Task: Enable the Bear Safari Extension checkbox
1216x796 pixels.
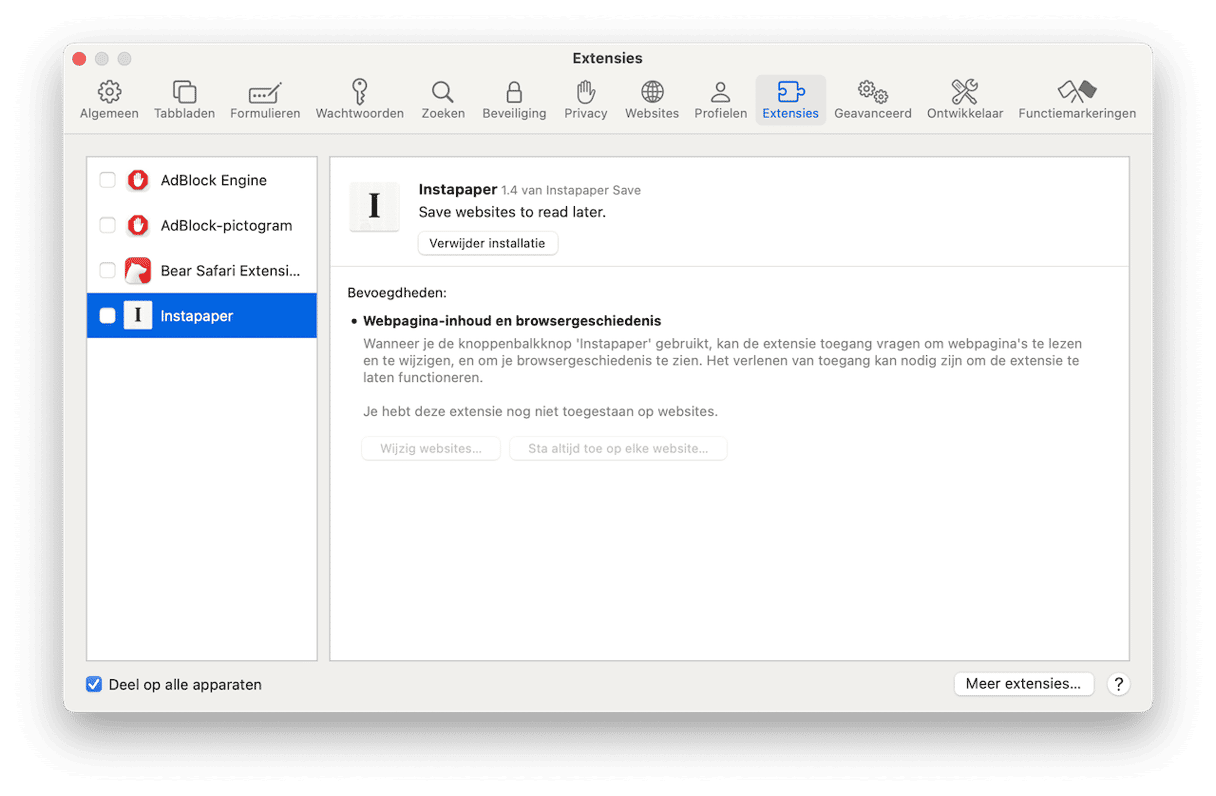Action: click(107, 270)
